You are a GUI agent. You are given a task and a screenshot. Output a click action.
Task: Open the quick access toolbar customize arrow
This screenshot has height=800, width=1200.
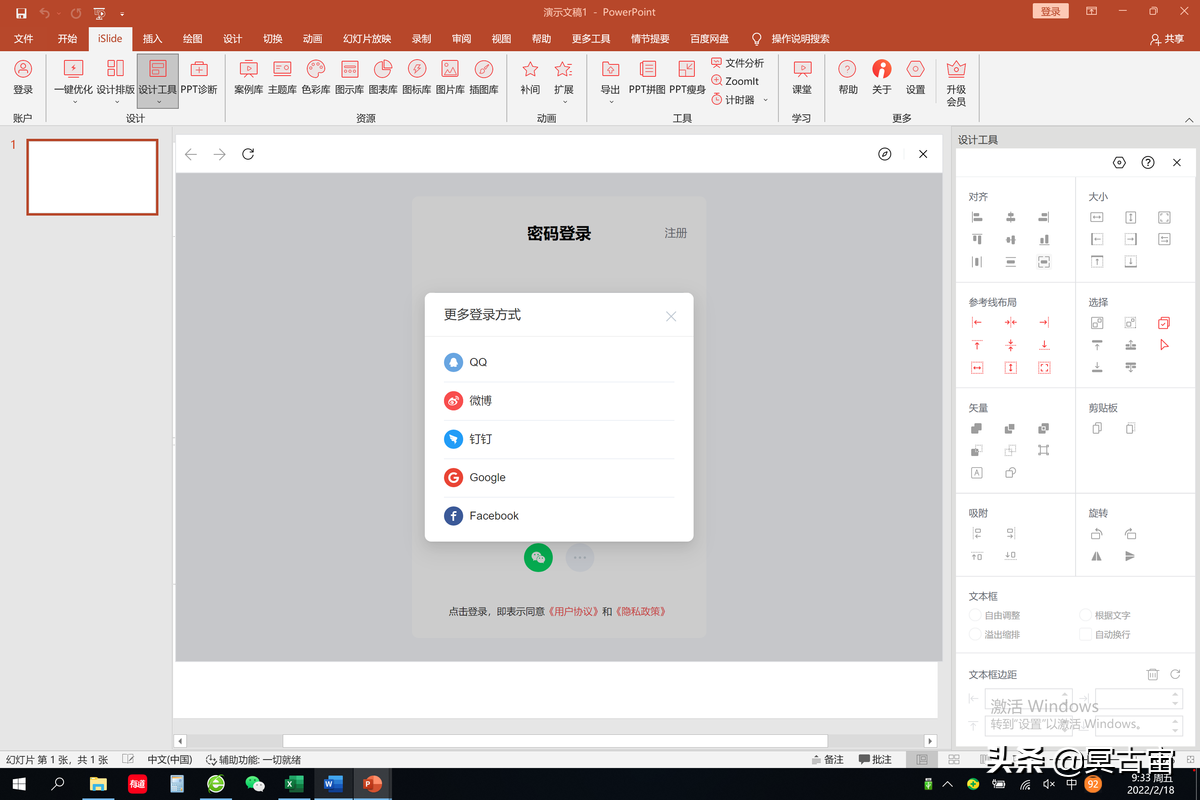click(122, 13)
